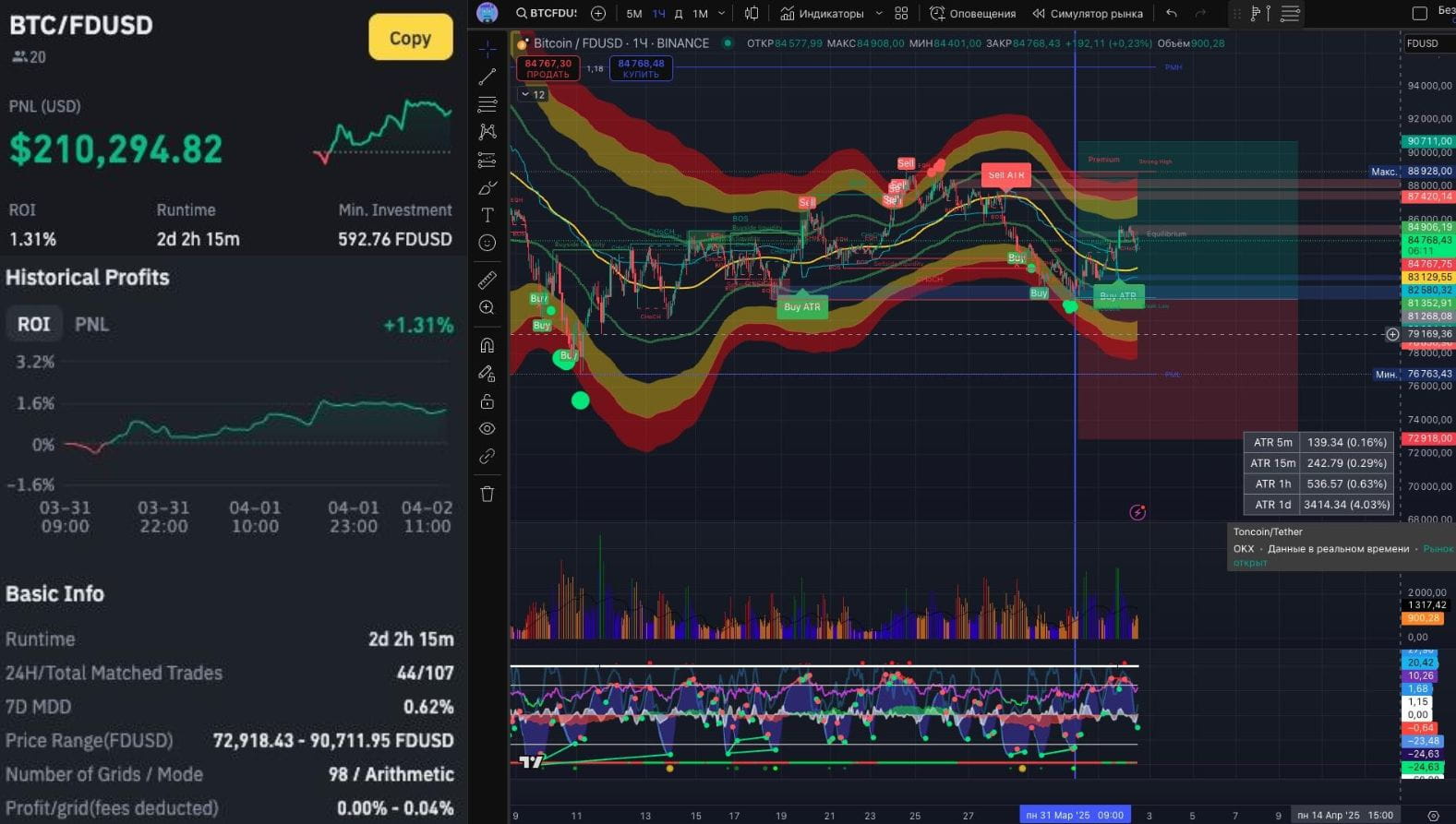The height and width of the screenshot is (824, 1456).
Task: Click the 44/107 matched trades value
Action: coord(426,673)
